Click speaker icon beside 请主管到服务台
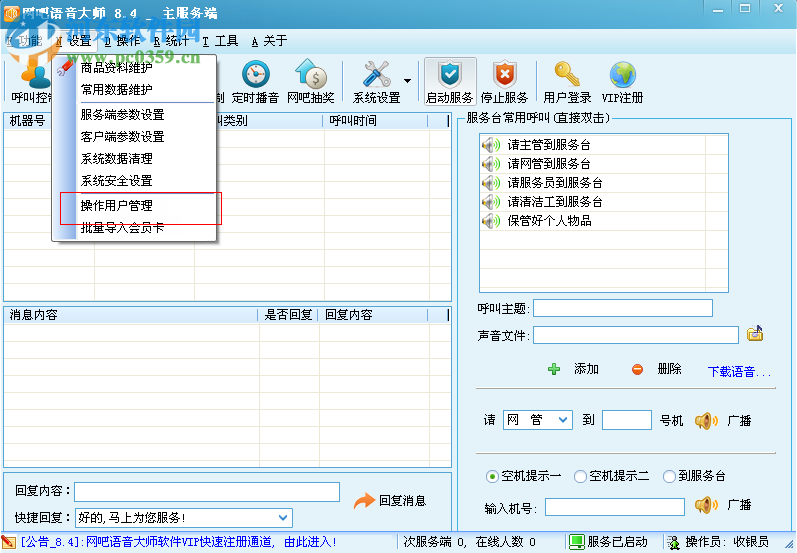The image size is (797, 553). [491, 145]
